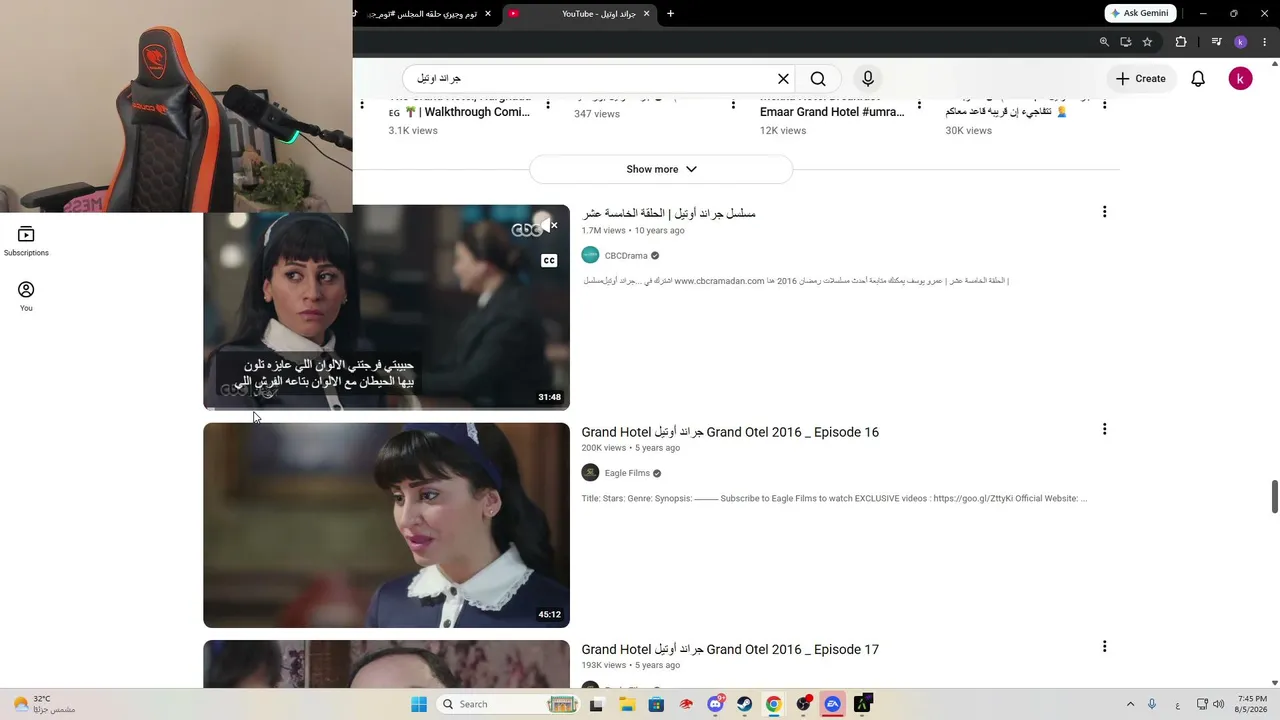Open Microsoft Store taskbar icon
This screenshot has height=720, width=1280.
click(656, 704)
